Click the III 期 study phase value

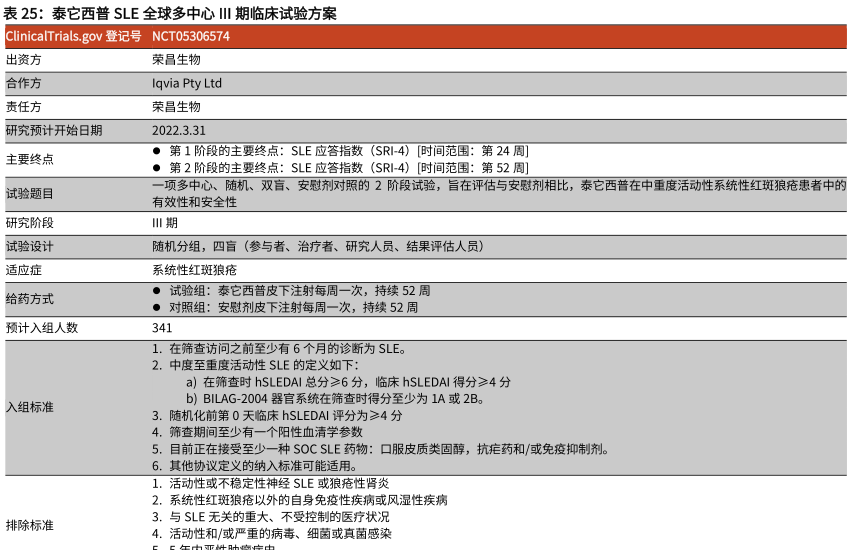pos(165,223)
